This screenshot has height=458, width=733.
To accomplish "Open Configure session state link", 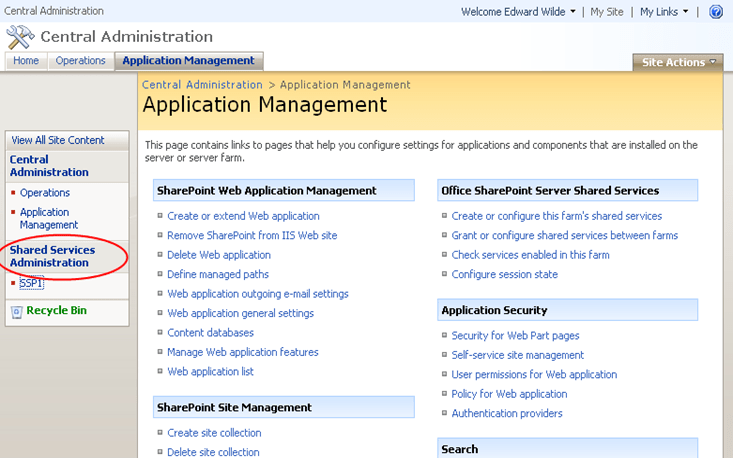I will tap(505, 274).
